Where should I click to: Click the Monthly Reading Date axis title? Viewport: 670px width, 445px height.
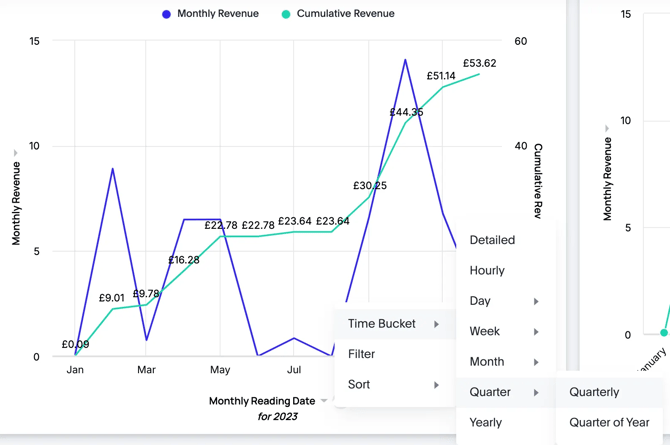click(262, 401)
